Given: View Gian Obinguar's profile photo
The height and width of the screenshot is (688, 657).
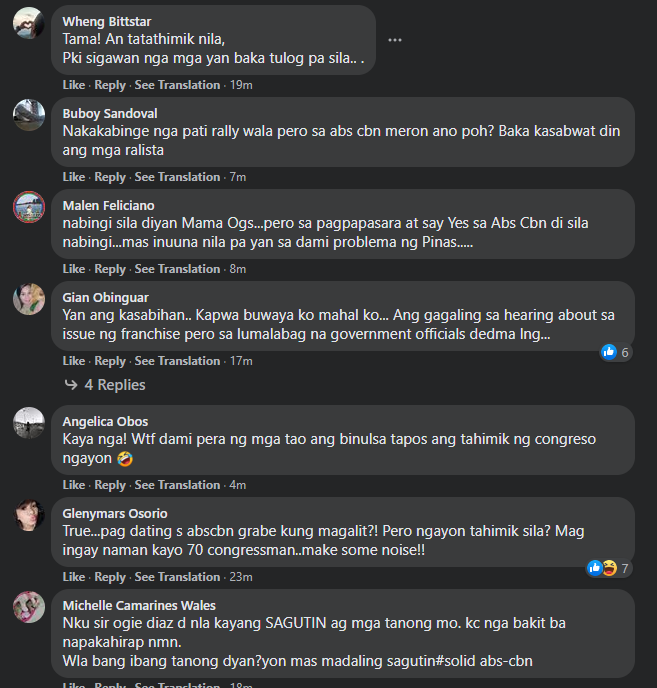Looking at the screenshot, I should (28, 298).
